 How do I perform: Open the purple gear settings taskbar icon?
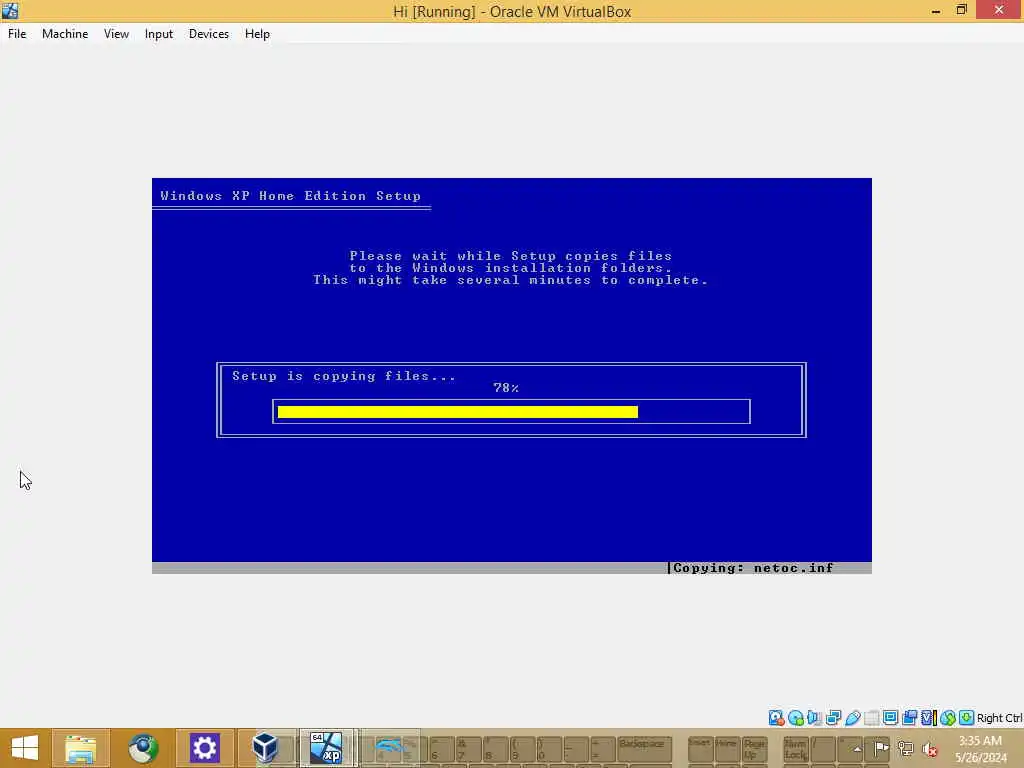click(204, 748)
